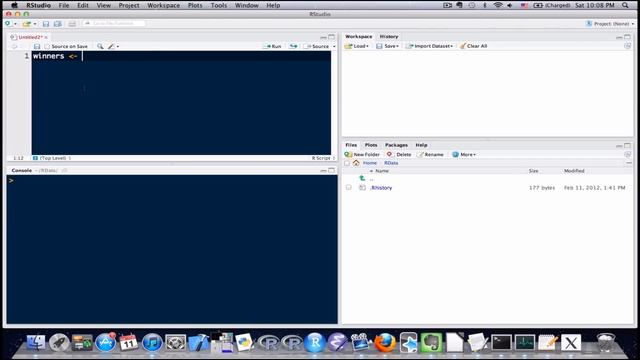The width and height of the screenshot is (640, 360).
Task: Open the App Store from the Dock
Action: click(x=105, y=342)
